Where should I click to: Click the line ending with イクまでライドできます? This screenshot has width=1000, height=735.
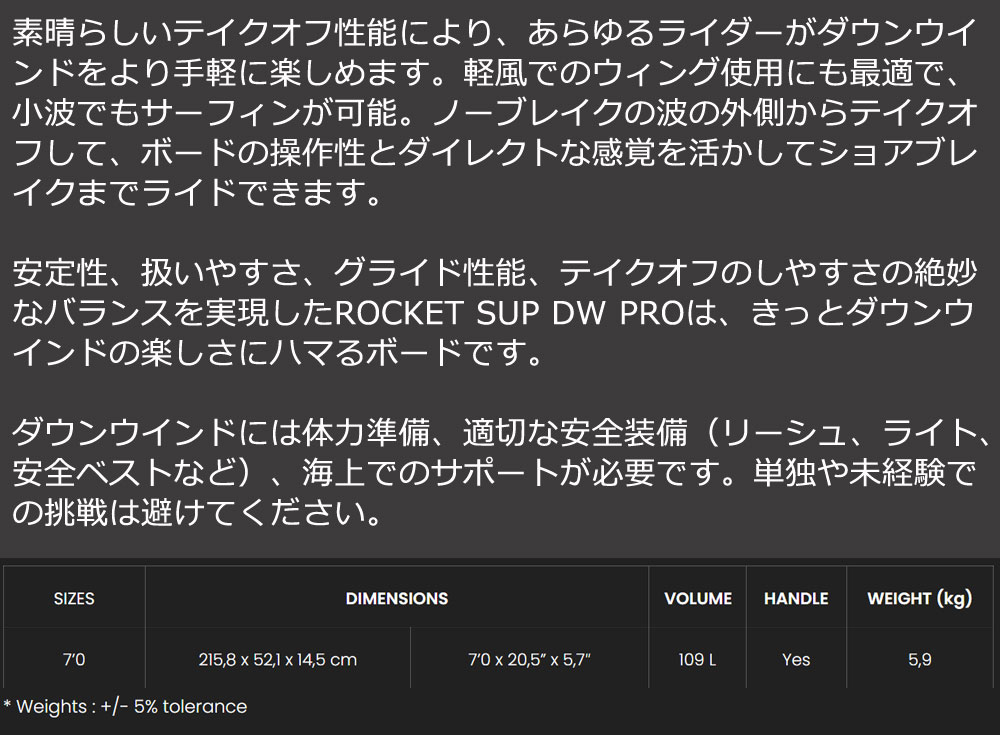[x=197, y=191]
